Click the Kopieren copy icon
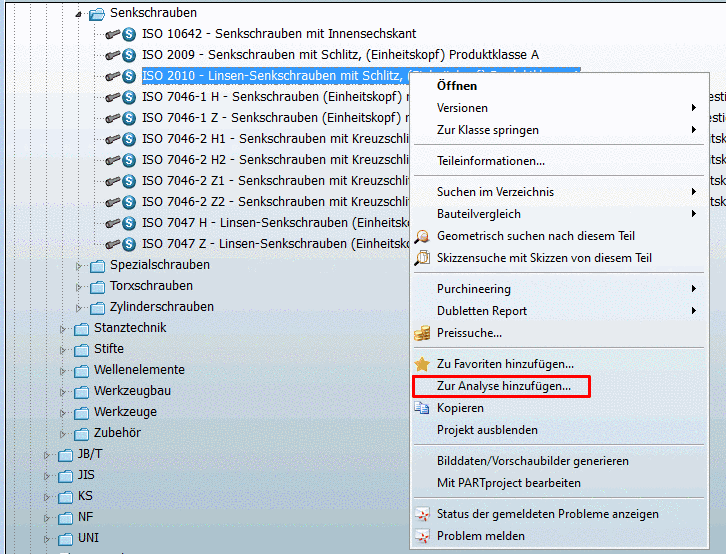The image size is (726, 554). pyautogui.click(x=421, y=408)
